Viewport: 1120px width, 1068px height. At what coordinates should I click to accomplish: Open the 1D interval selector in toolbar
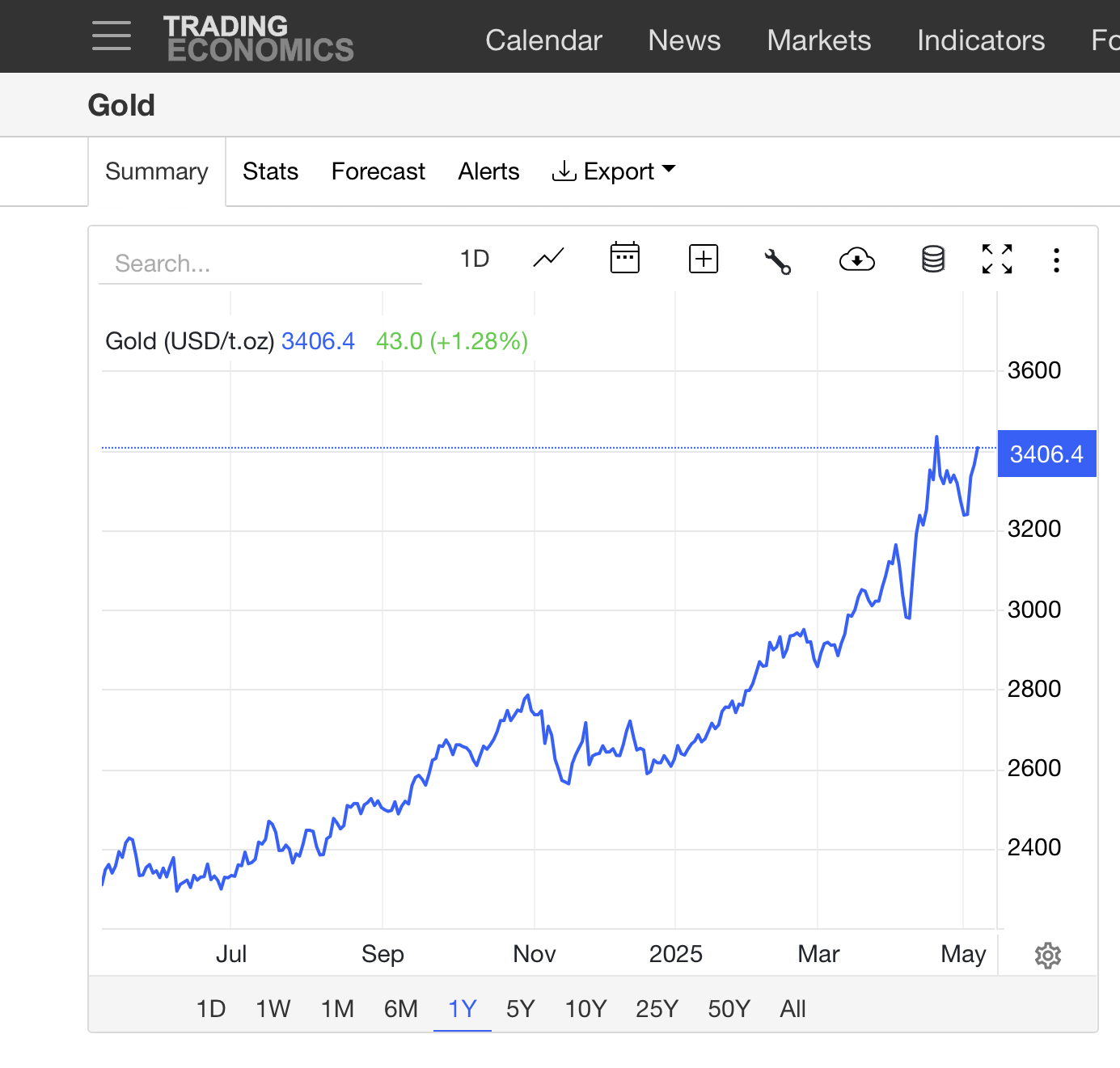(x=475, y=259)
